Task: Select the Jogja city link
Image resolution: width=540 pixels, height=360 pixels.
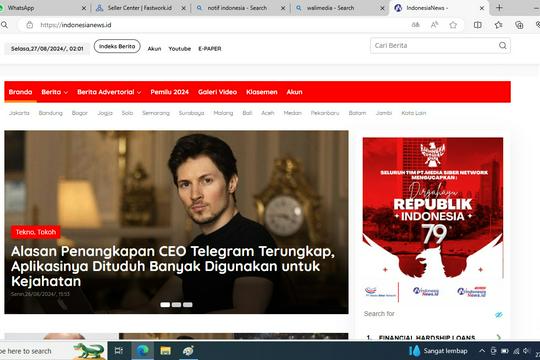Action: pos(105,113)
